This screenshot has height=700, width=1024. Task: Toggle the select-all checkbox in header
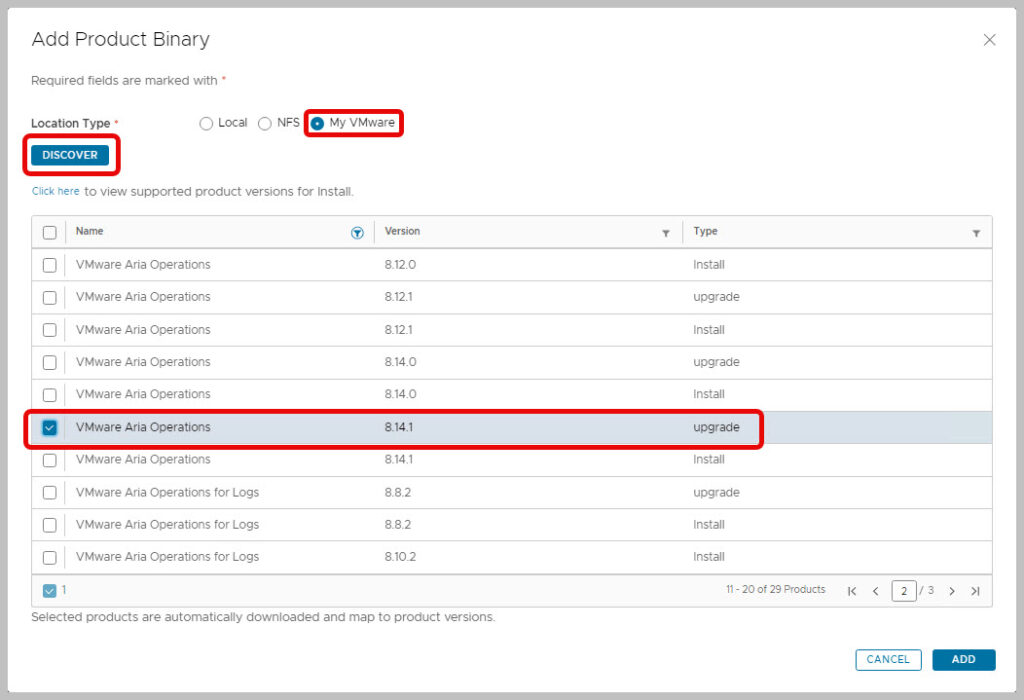[x=49, y=232]
